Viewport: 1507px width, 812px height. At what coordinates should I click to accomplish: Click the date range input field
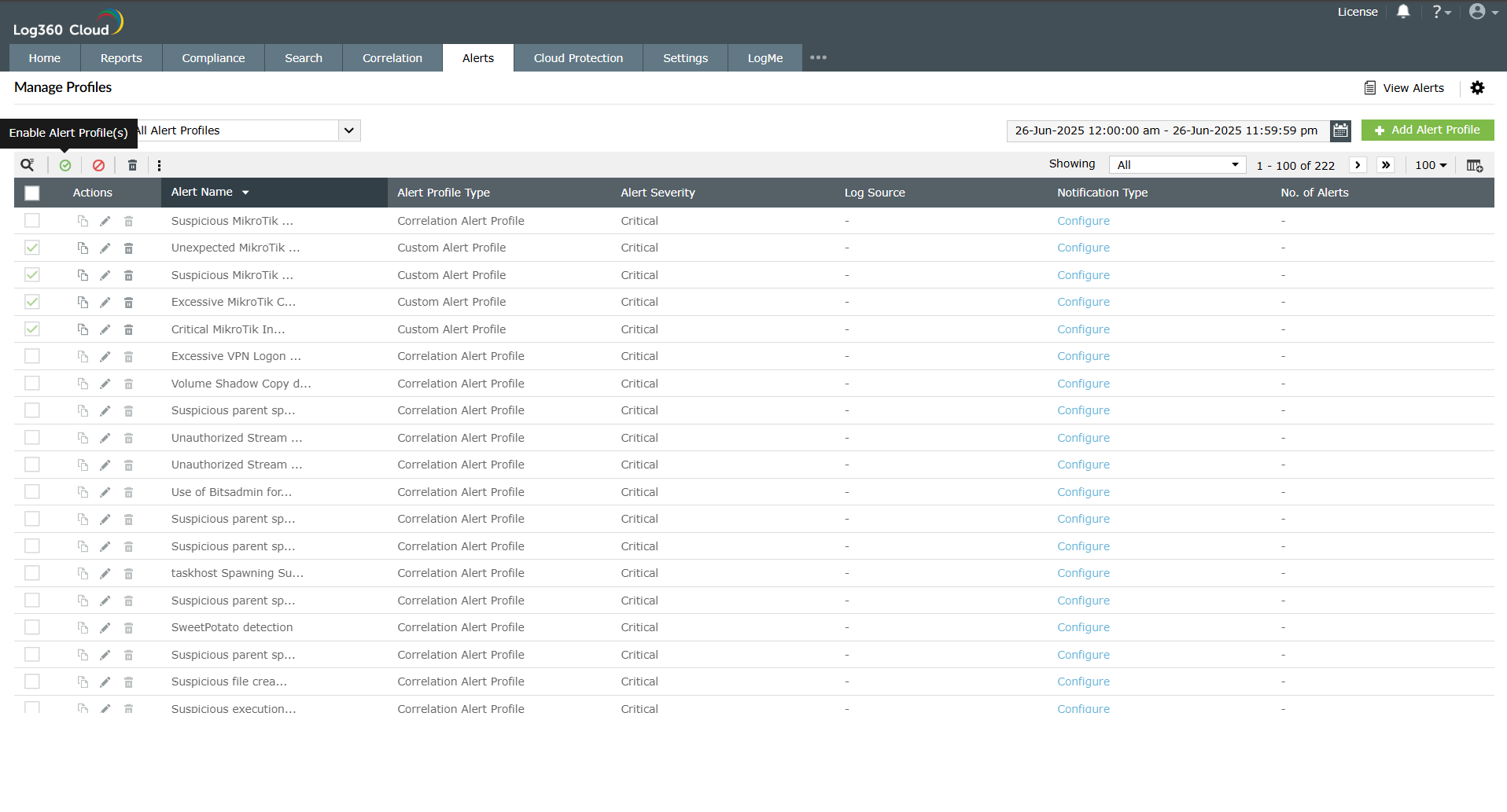pyautogui.click(x=1168, y=130)
